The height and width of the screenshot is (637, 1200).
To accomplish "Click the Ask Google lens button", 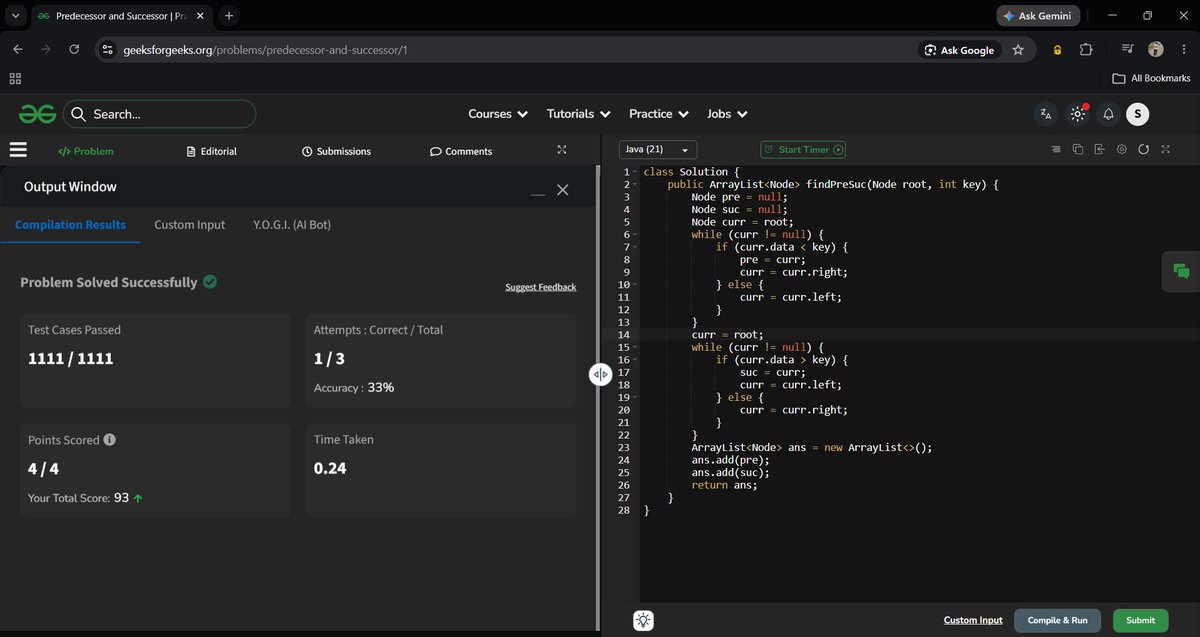I will point(960,50).
